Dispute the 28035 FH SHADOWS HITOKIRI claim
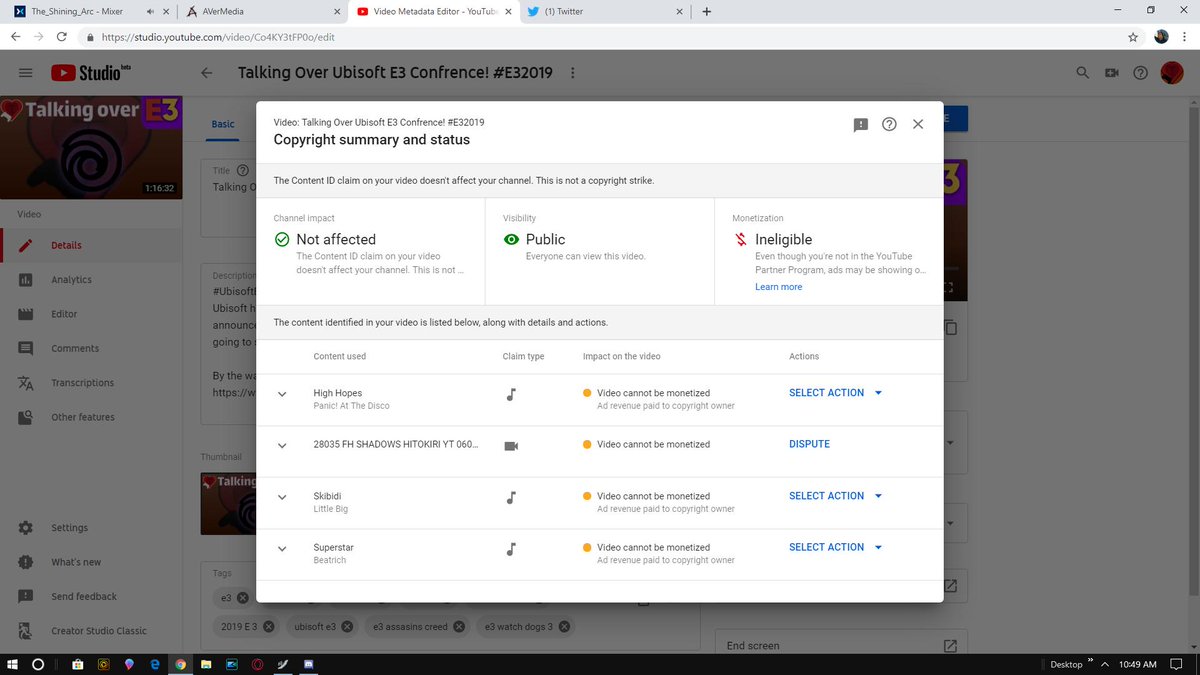The width and height of the screenshot is (1200, 675). [809, 444]
